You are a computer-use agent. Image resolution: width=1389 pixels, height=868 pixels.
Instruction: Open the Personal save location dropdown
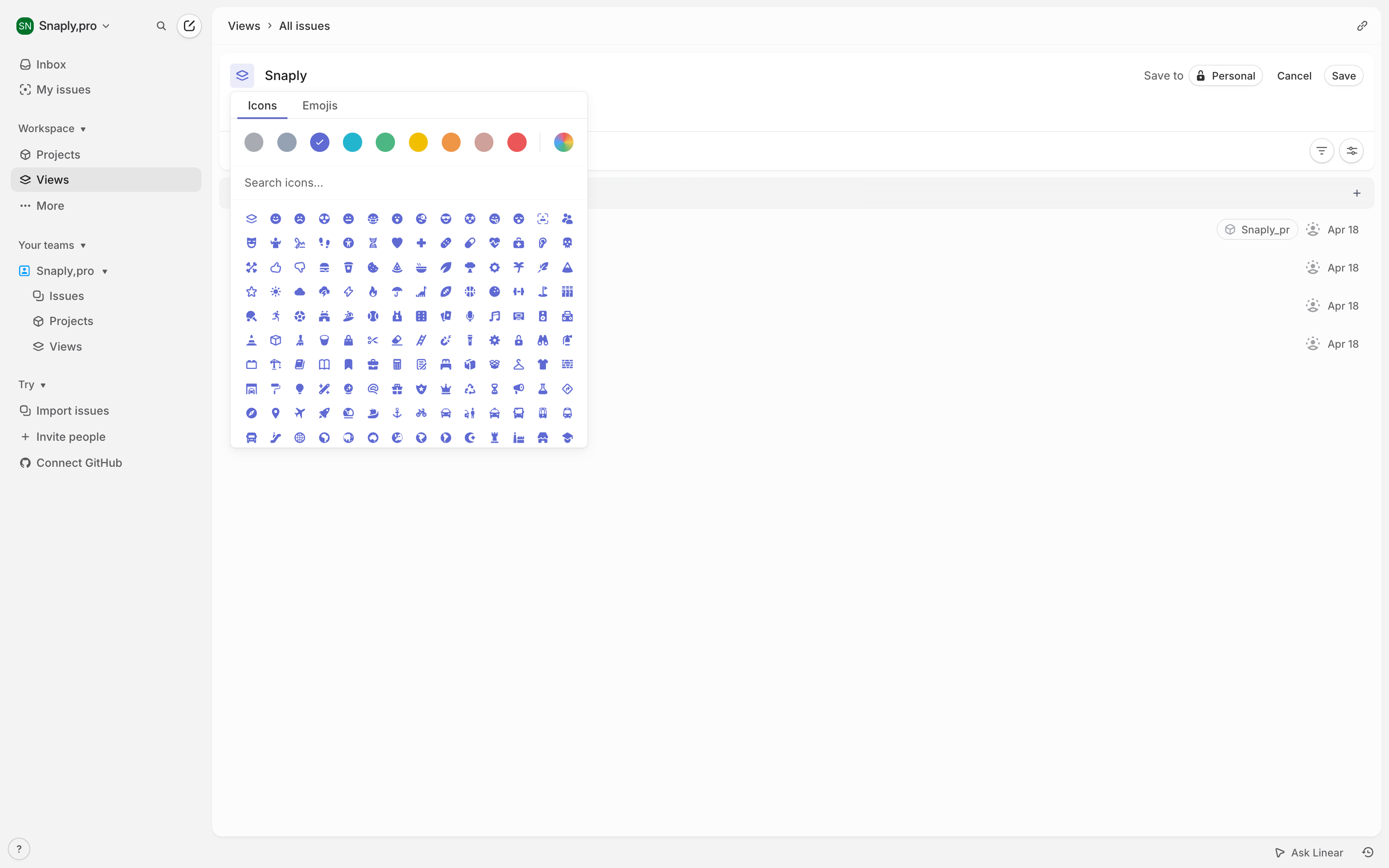[1226, 76]
